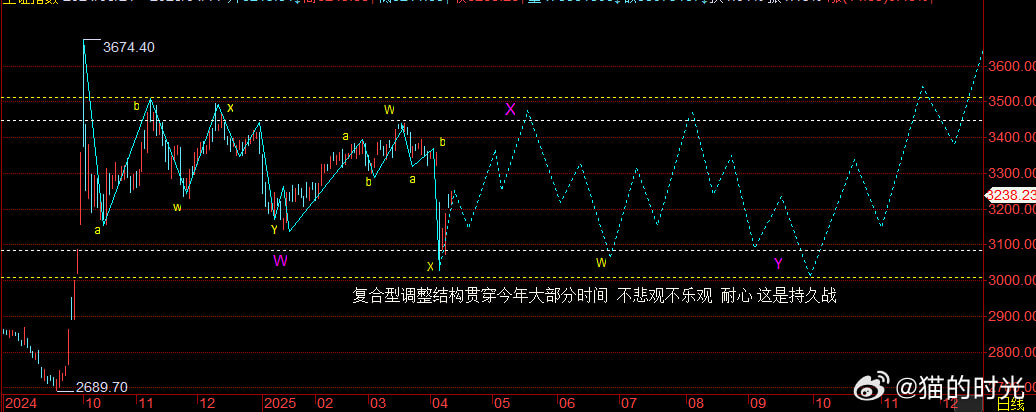Click the Weibo logo icon in watermark

(873, 387)
